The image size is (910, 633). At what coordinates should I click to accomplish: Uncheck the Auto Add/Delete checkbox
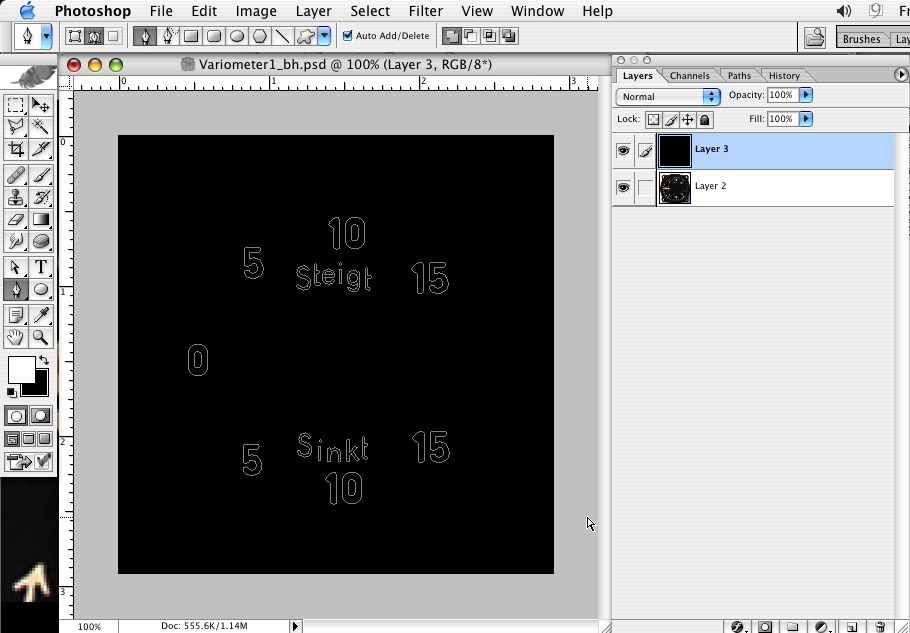(348, 36)
